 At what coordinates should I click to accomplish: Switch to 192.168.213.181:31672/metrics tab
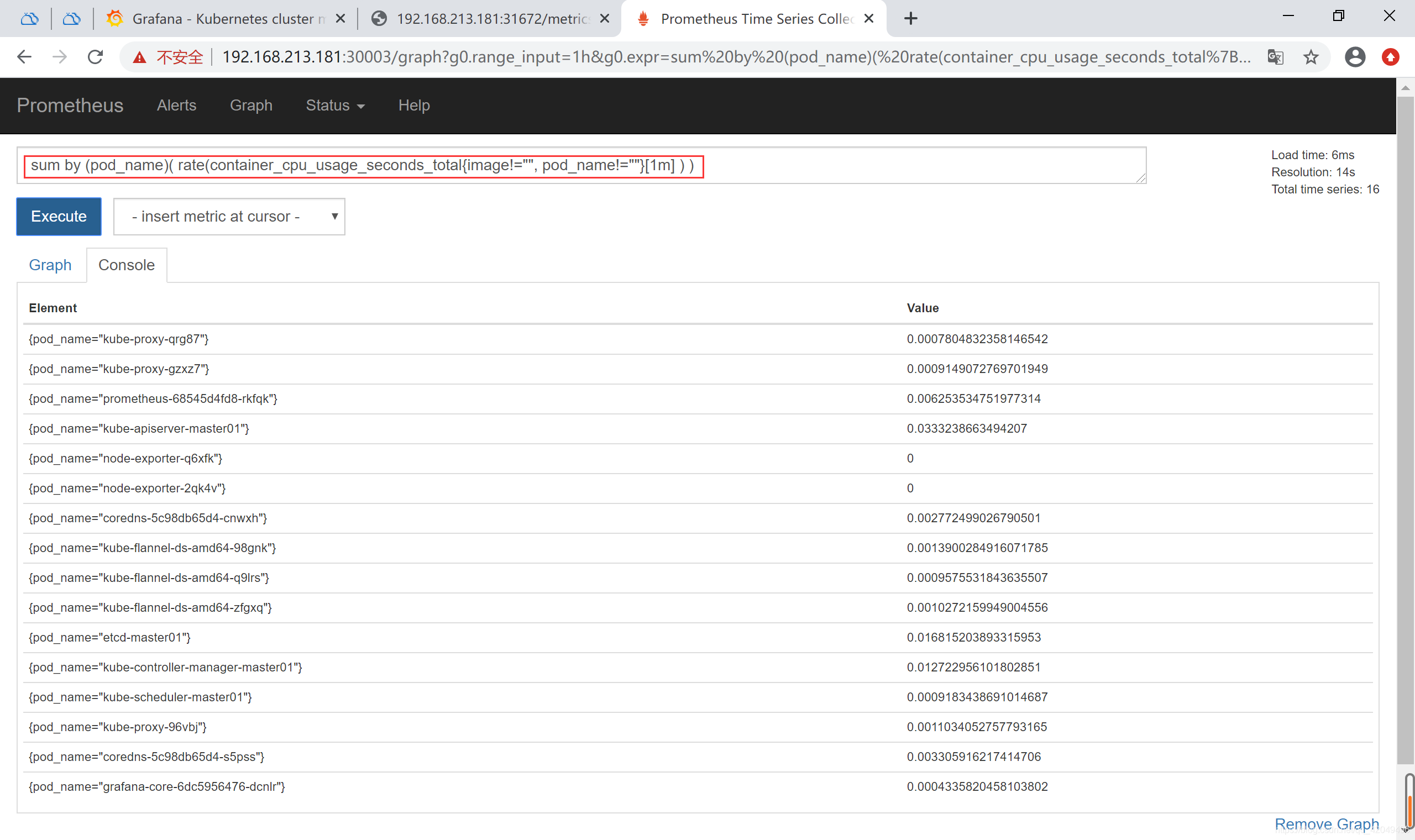[x=490, y=19]
